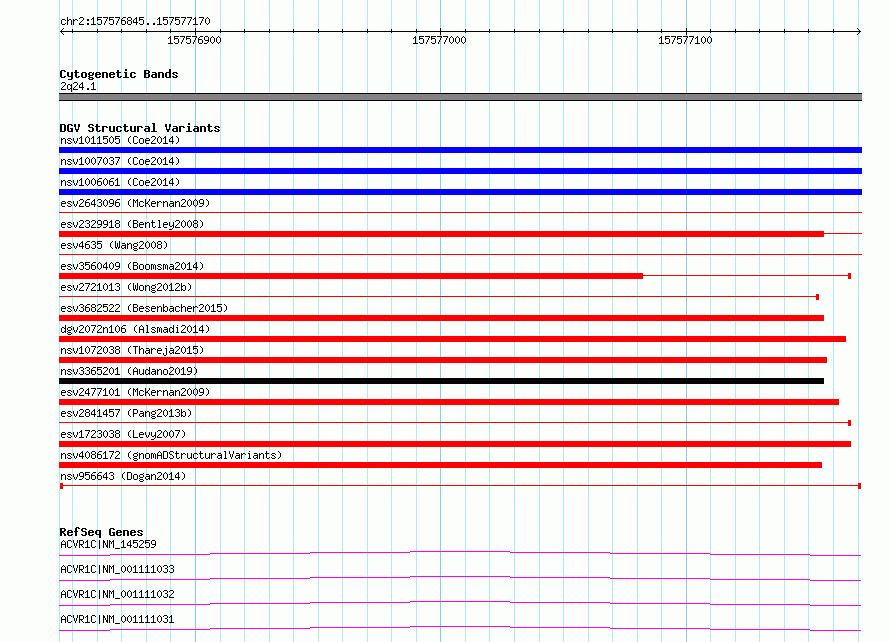890x642 pixels.
Task: Click the red bar for esv2329918
Action: tap(442, 234)
